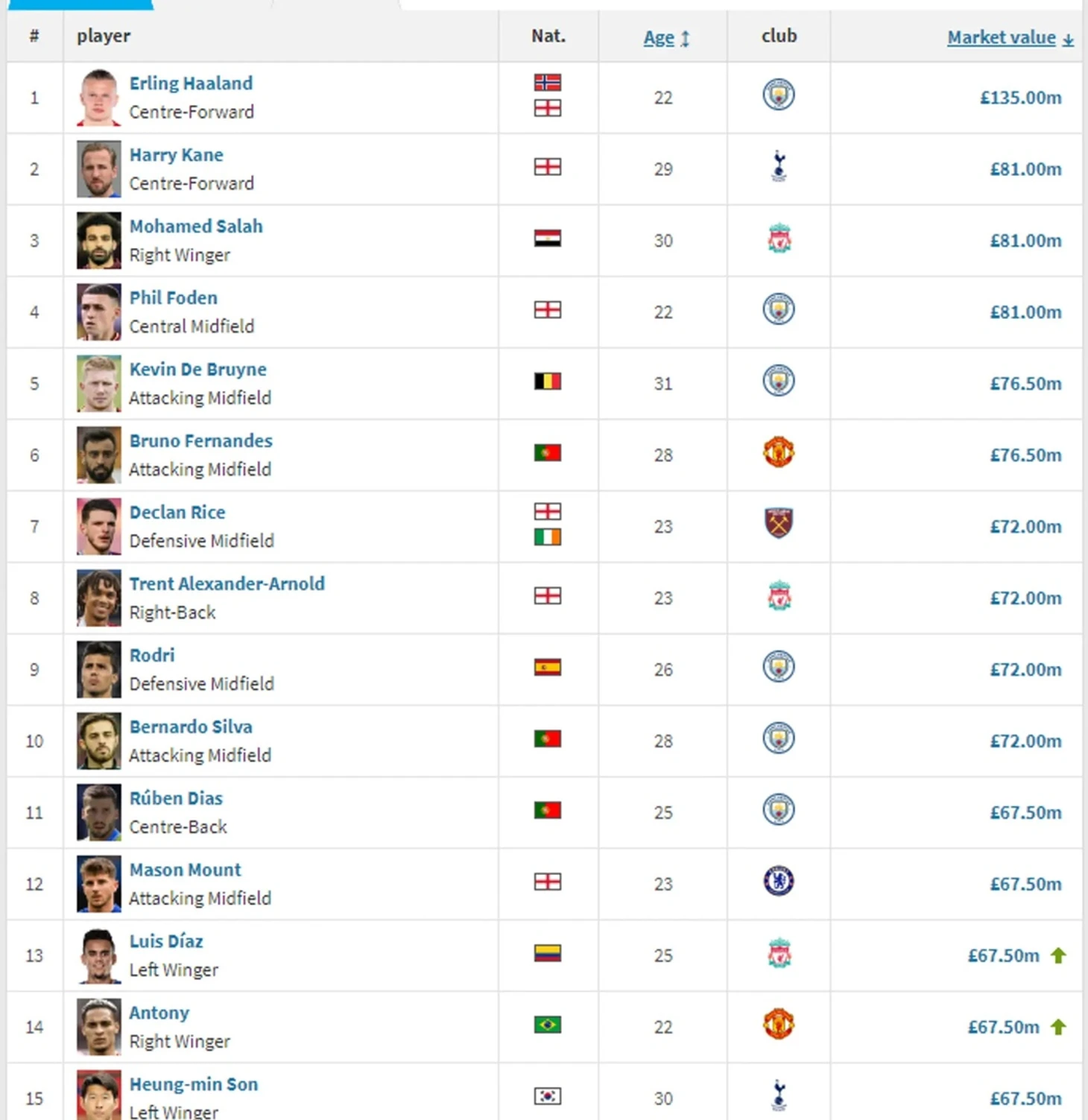Screen dimensions: 1088x1120
Task: Click Rodri's player photo thumbnail
Action: (x=99, y=669)
